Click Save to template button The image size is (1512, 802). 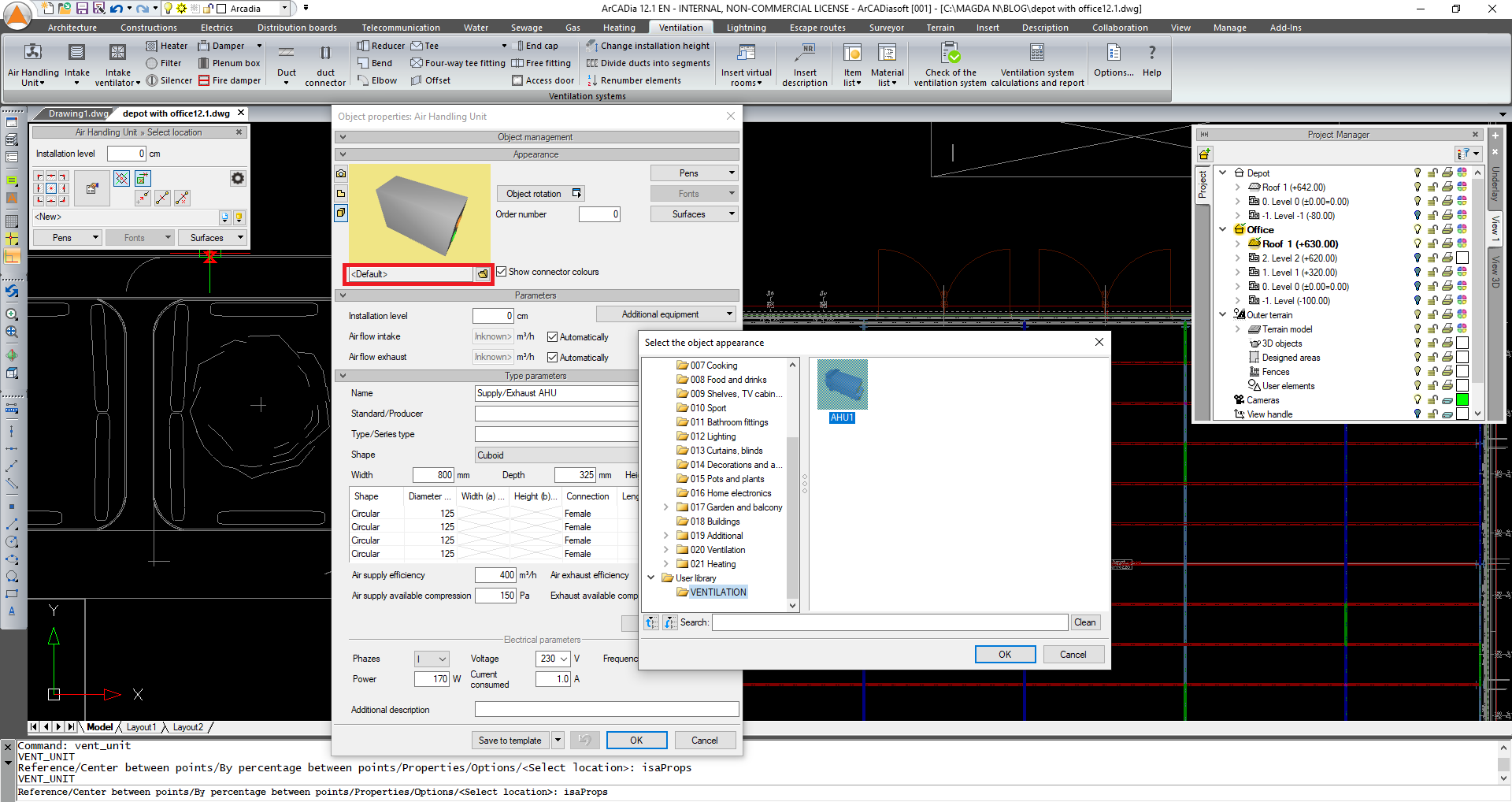[x=510, y=741]
